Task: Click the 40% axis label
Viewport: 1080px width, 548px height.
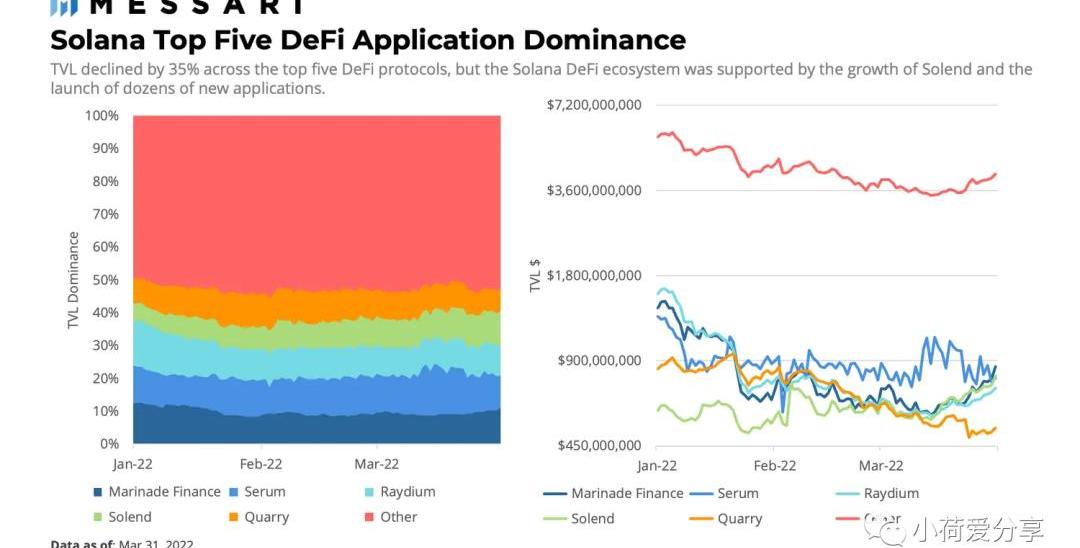Action: click(x=105, y=313)
